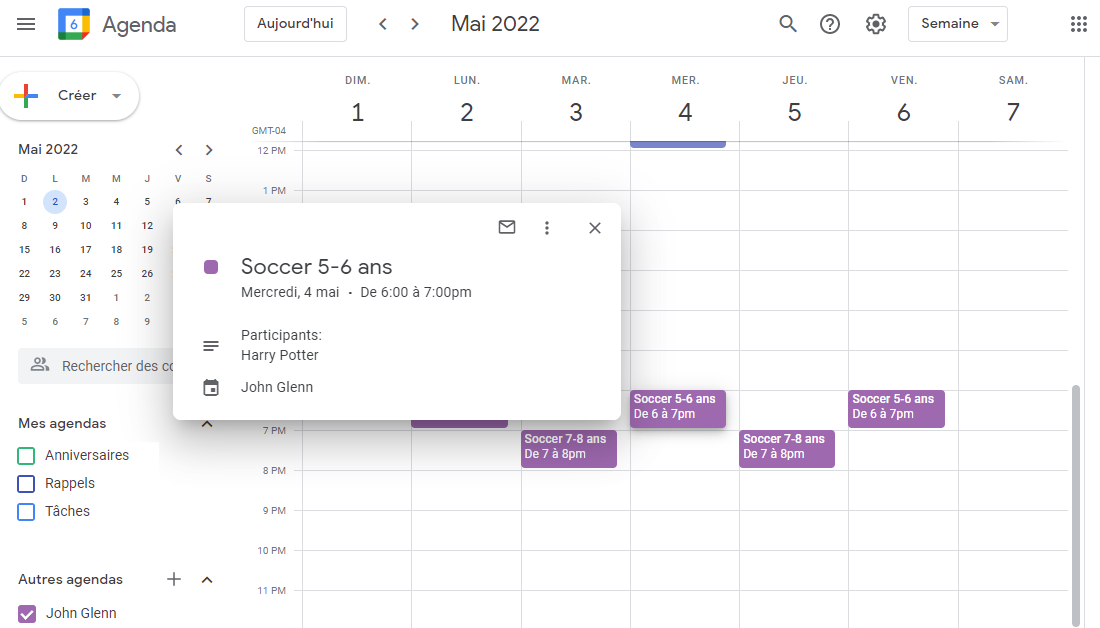Email the event participants envelope icon
The height and width of the screenshot is (628, 1100).
[507, 227]
